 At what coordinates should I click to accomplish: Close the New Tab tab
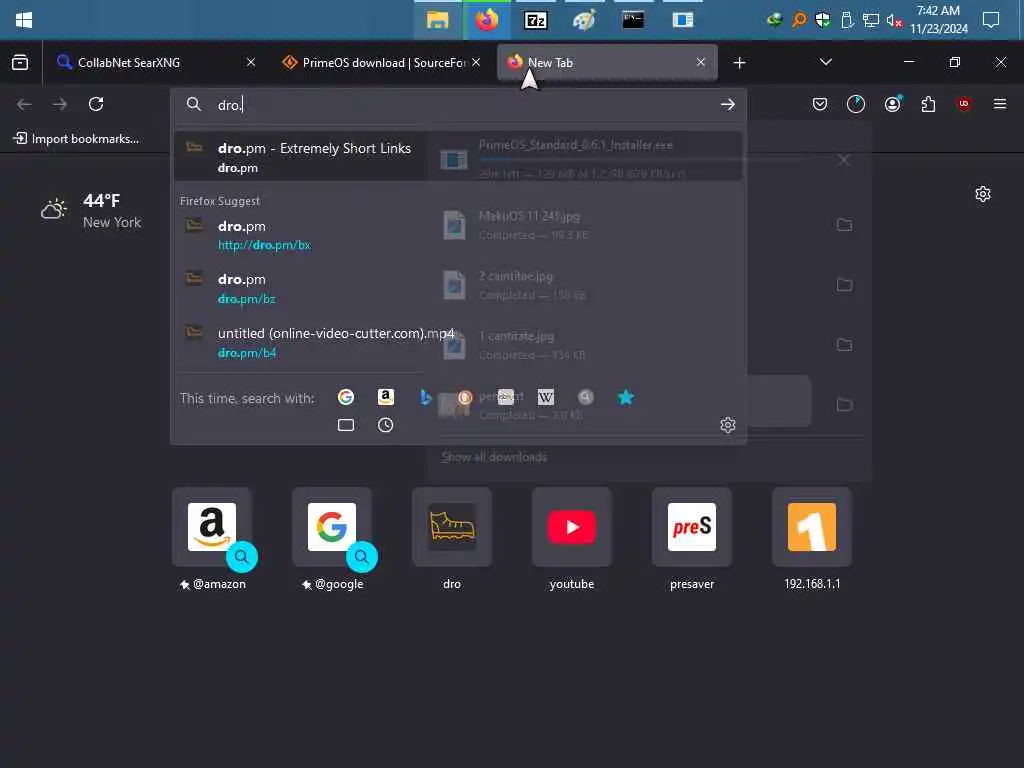[x=701, y=62]
